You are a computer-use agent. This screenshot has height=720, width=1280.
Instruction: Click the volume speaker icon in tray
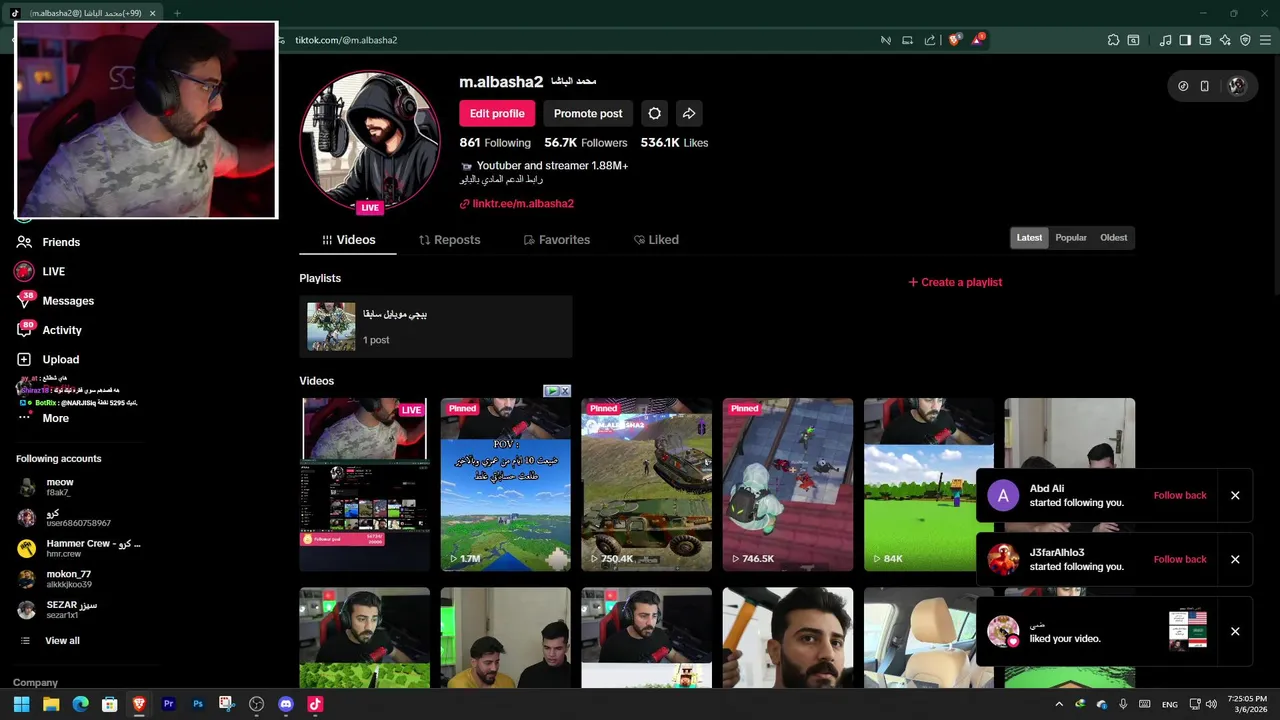click(x=1211, y=704)
